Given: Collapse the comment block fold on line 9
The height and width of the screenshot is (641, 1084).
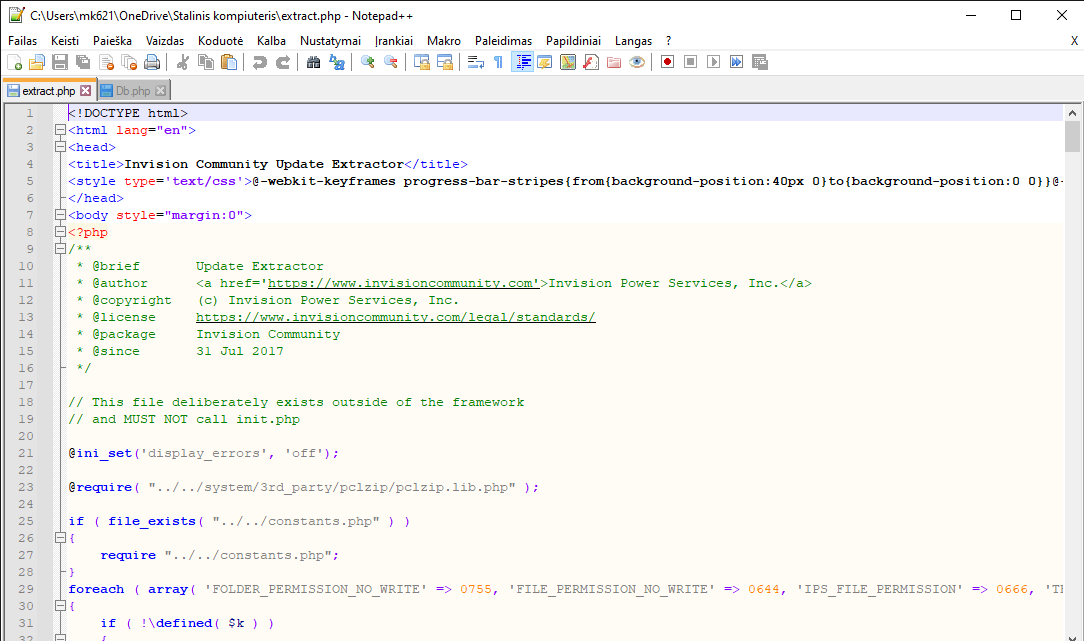Looking at the screenshot, I should 60,249.
